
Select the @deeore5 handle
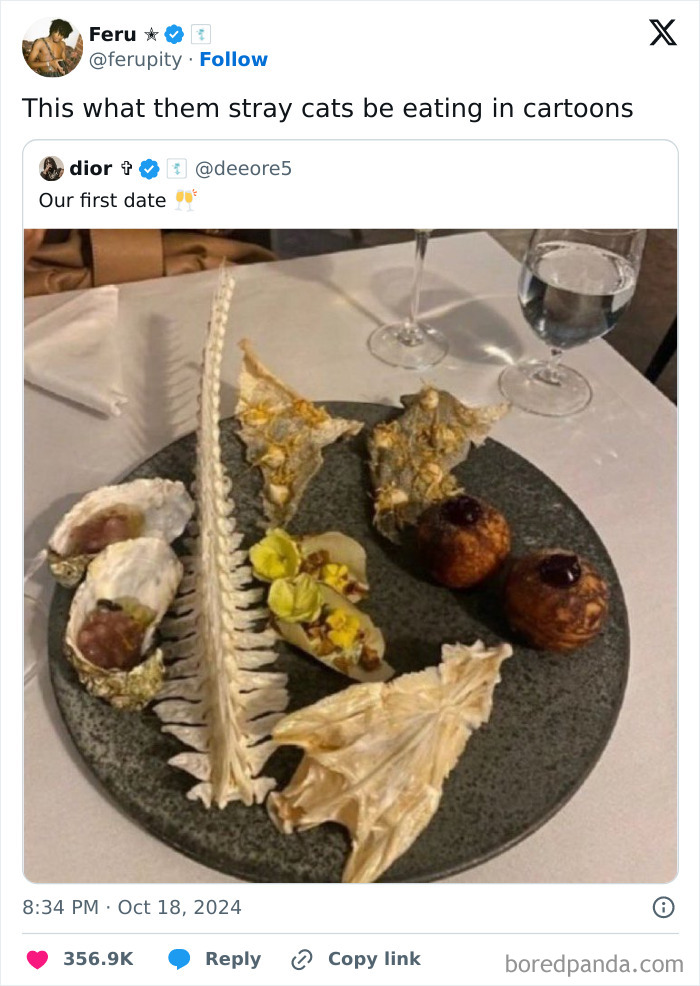coord(245,168)
